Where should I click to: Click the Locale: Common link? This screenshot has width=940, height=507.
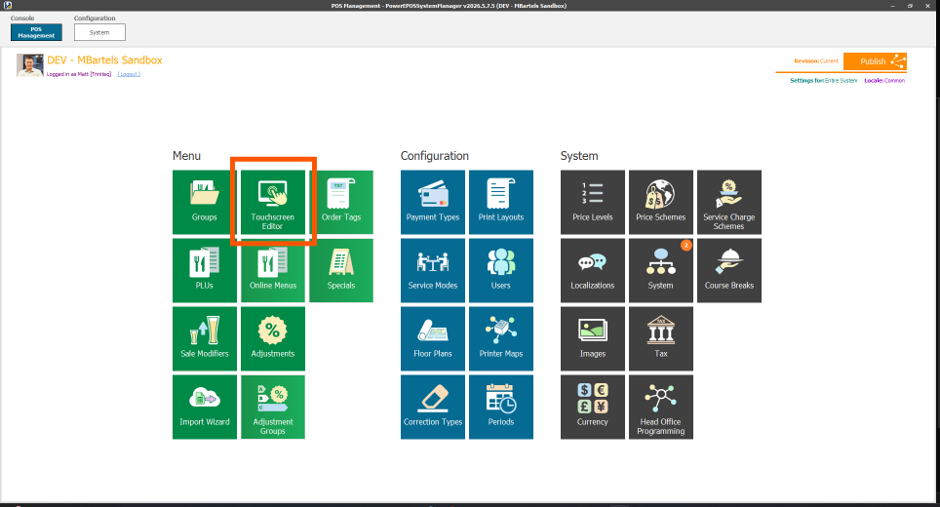[884, 80]
